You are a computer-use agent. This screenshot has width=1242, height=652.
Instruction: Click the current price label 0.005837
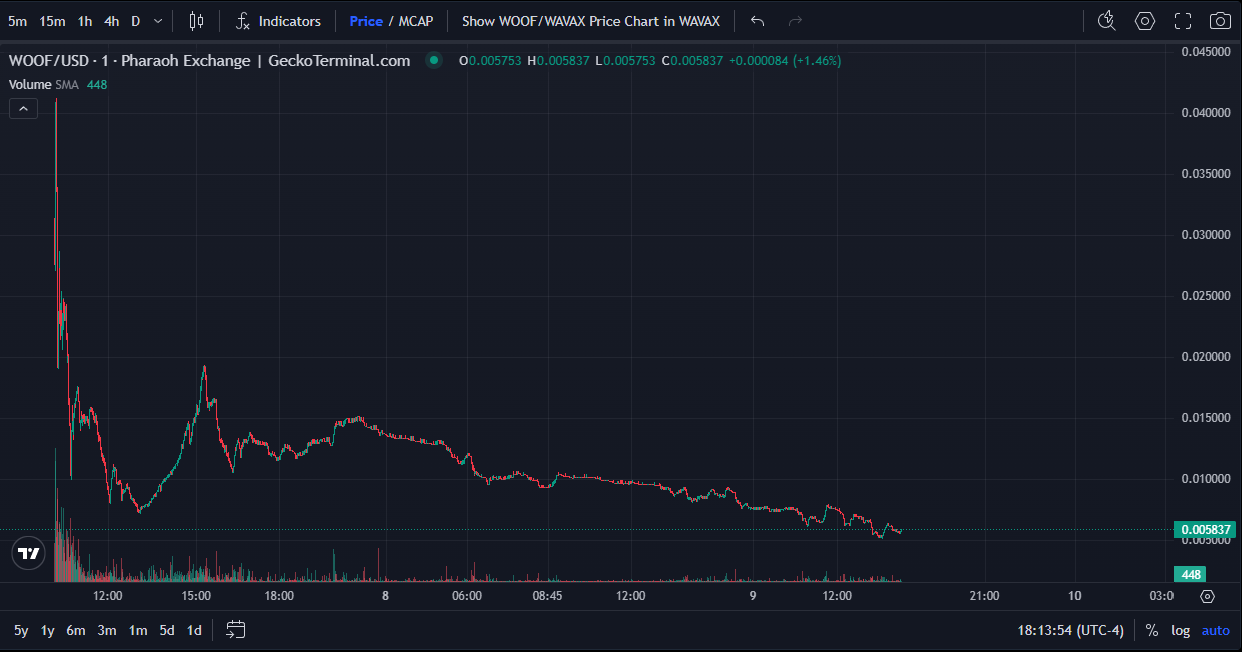click(x=1204, y=530)
